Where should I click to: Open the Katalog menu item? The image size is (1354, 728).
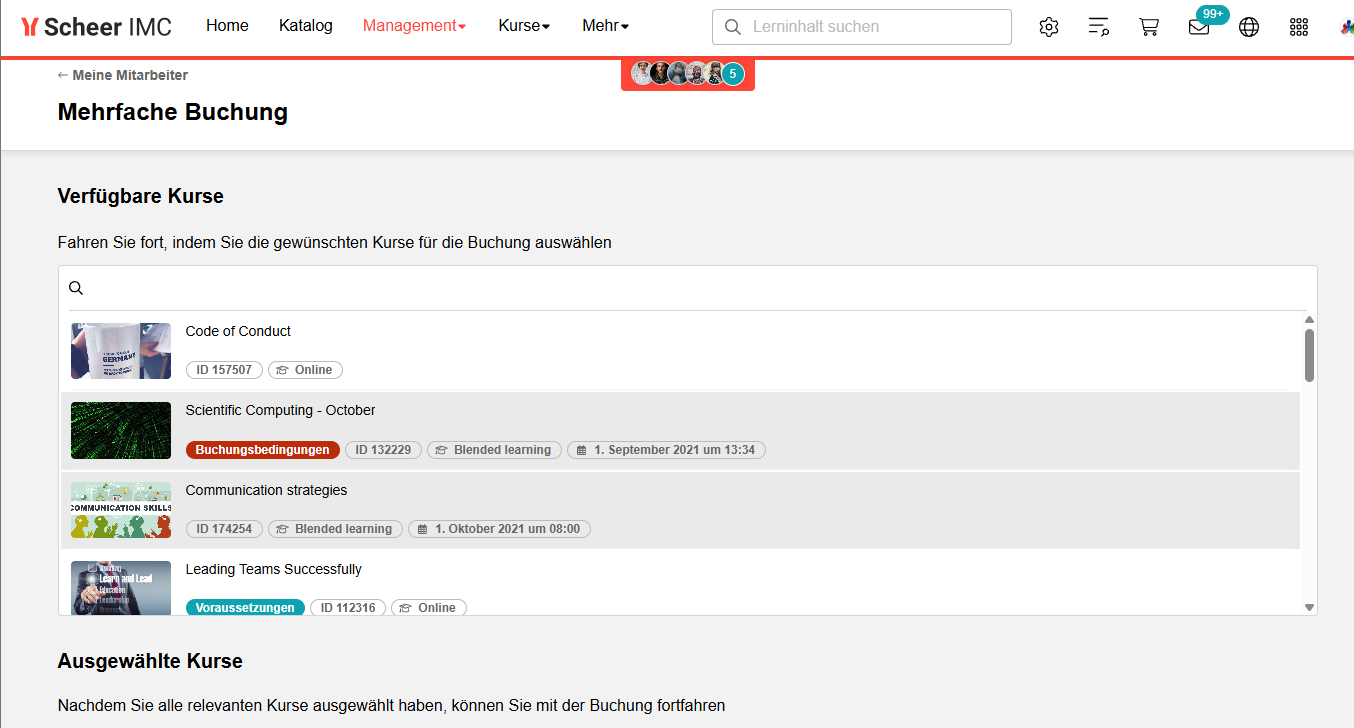pyautogui.click(x=306, y=26)
